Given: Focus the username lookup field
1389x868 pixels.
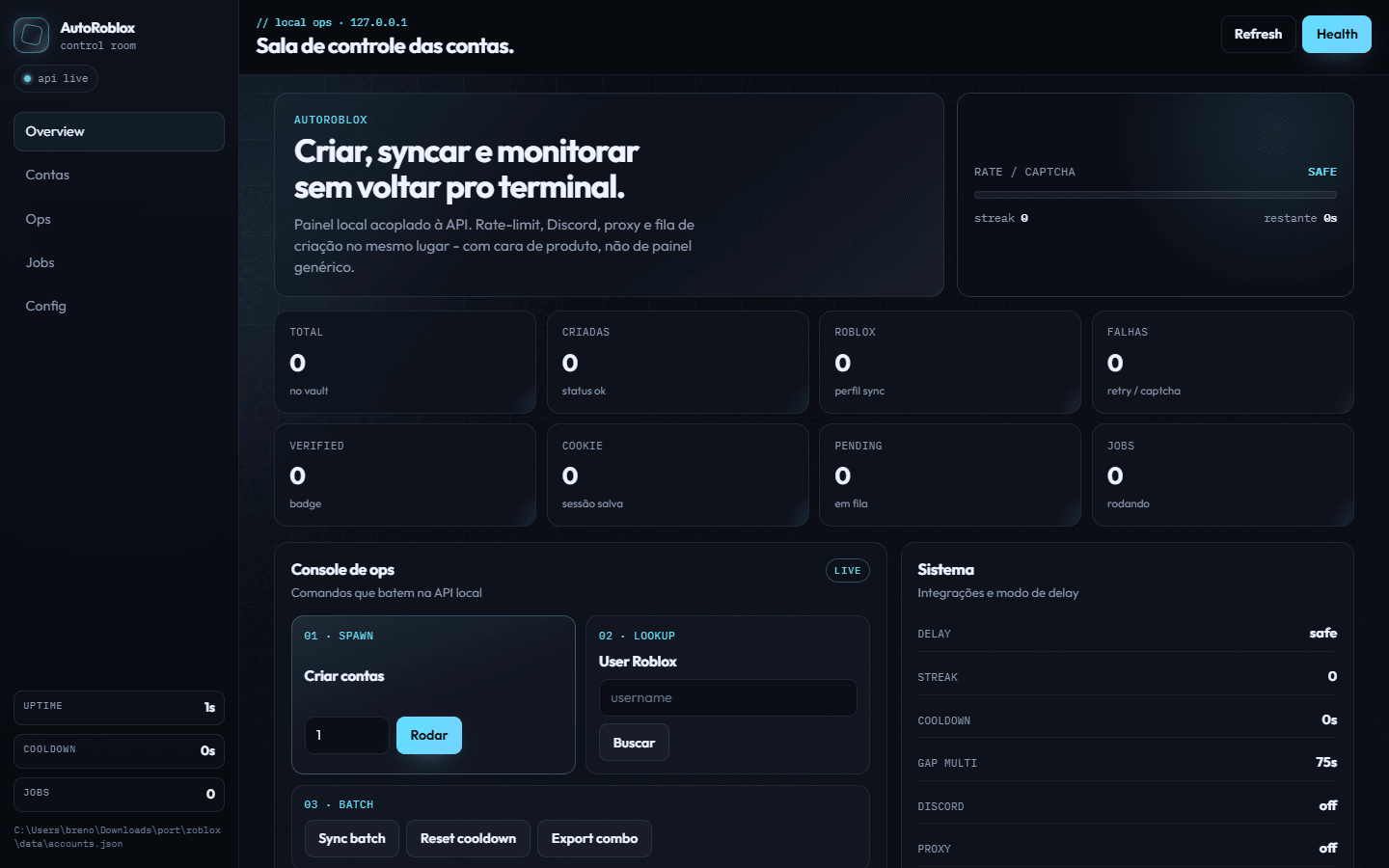Looking at the screenshot, I should [728, 697].
